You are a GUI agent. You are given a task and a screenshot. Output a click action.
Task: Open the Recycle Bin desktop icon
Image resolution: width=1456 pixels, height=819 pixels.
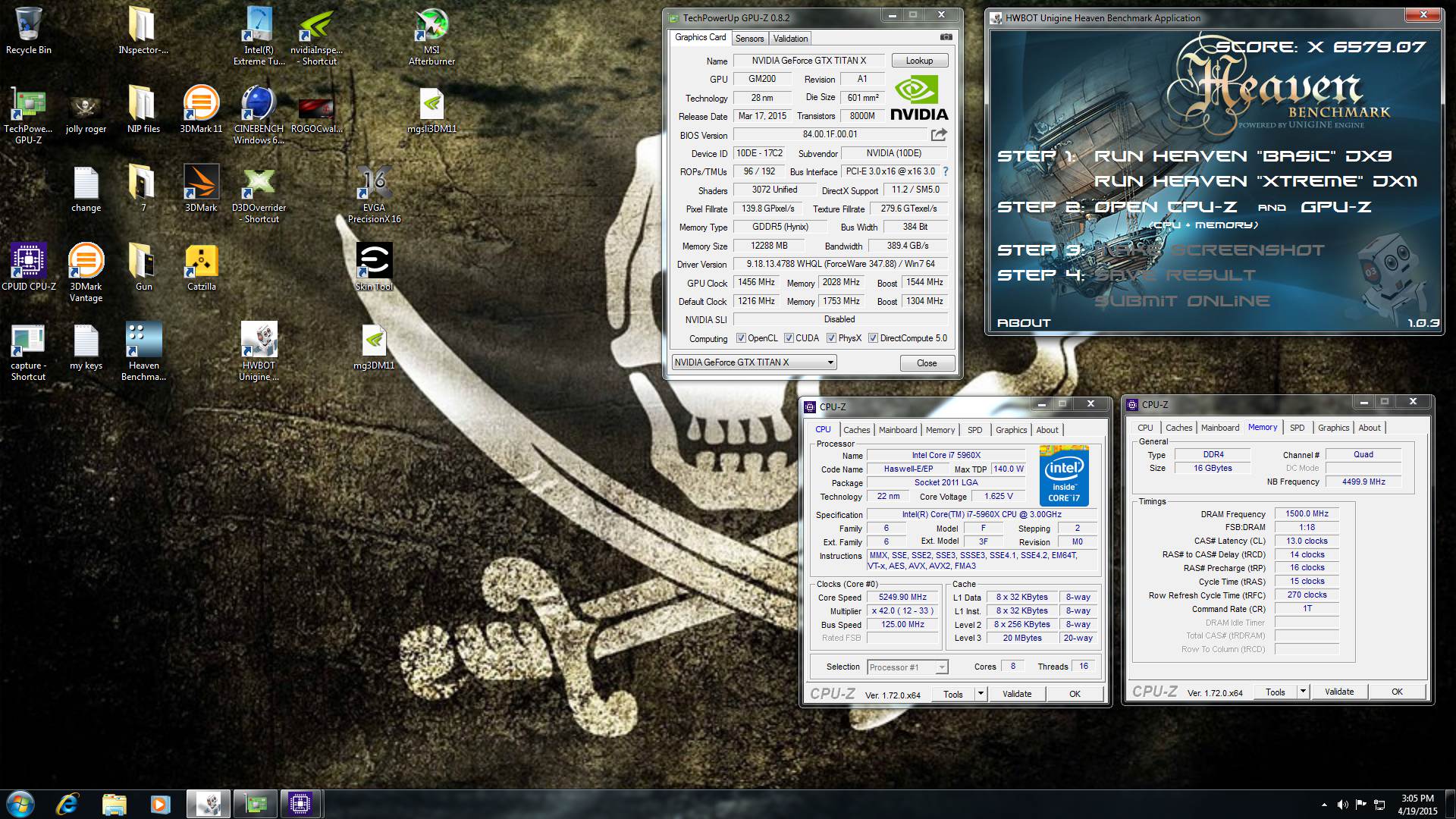pyautogui.click(x=29, y=30)
